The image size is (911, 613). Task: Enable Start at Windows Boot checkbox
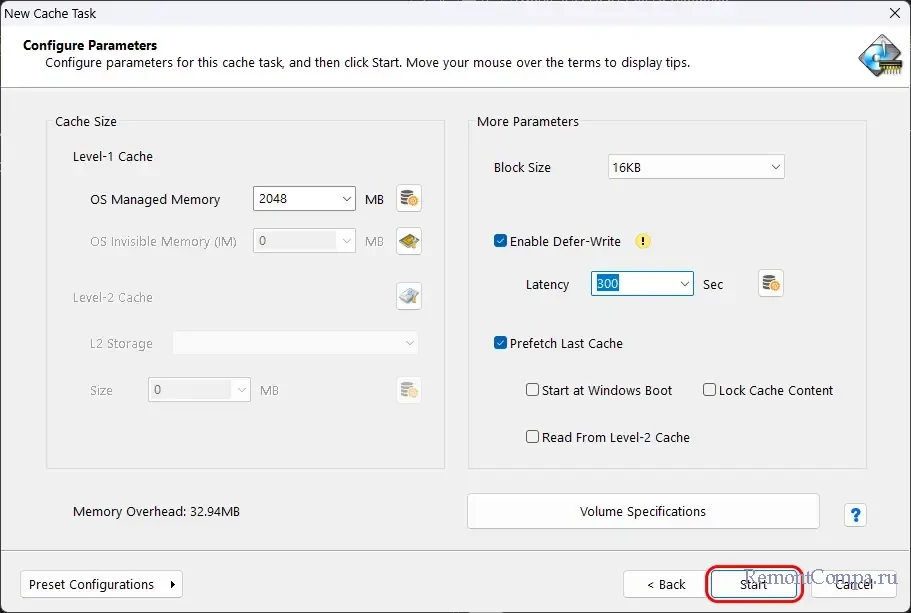click(x=533, y=390)
